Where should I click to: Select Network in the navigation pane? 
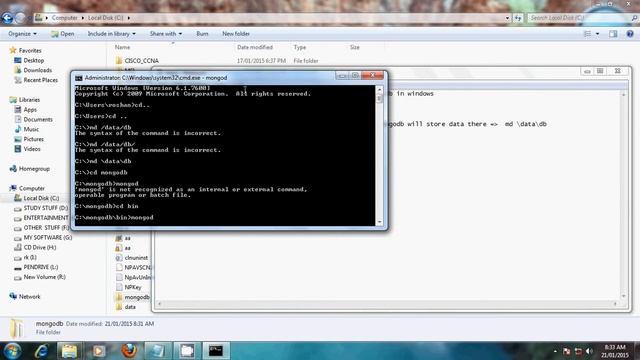coord(24,297)
